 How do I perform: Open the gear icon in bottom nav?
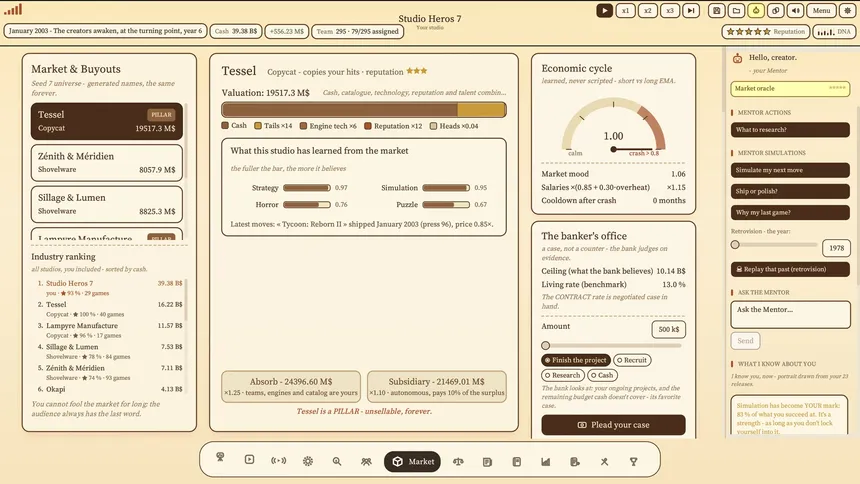(x=308, y=462)
